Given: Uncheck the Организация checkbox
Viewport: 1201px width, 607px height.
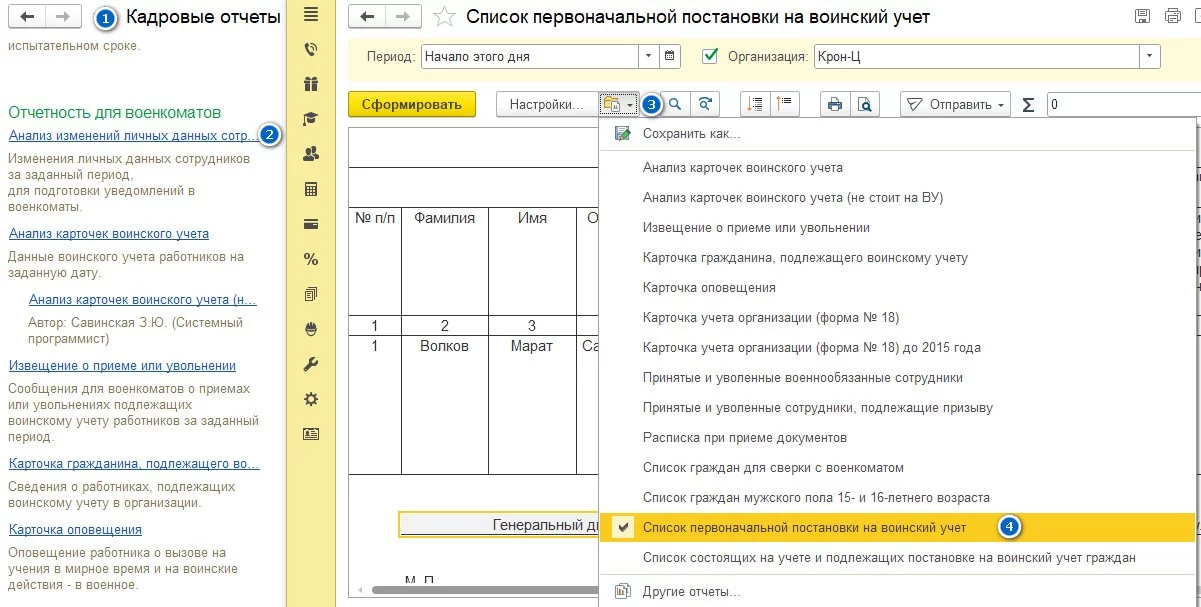Looking at the screenshot, I should (710, 56).
